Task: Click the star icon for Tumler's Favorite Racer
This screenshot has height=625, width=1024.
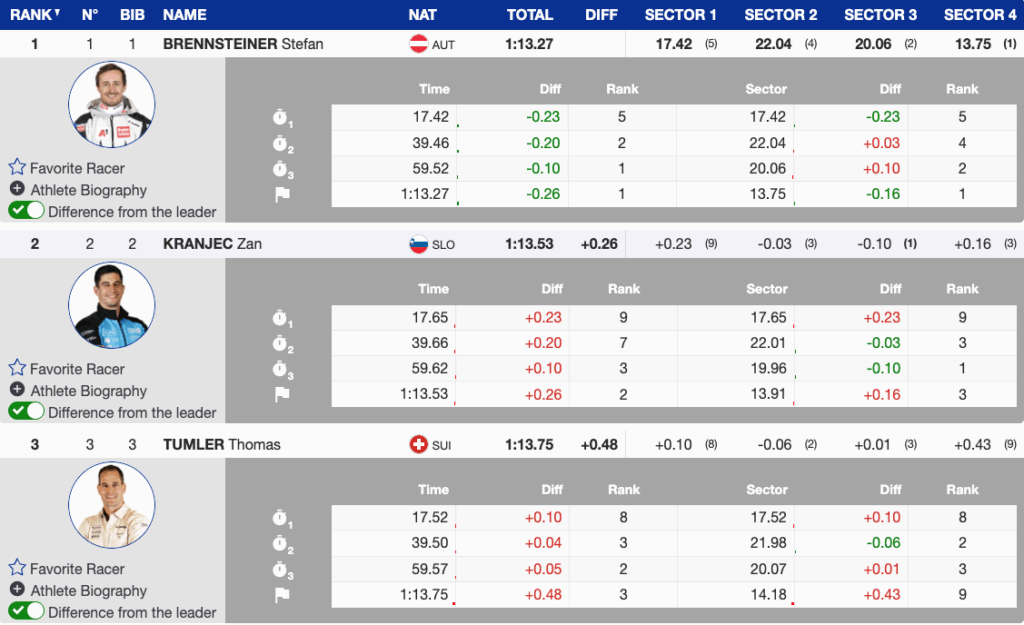Action: tap(17, 568)
